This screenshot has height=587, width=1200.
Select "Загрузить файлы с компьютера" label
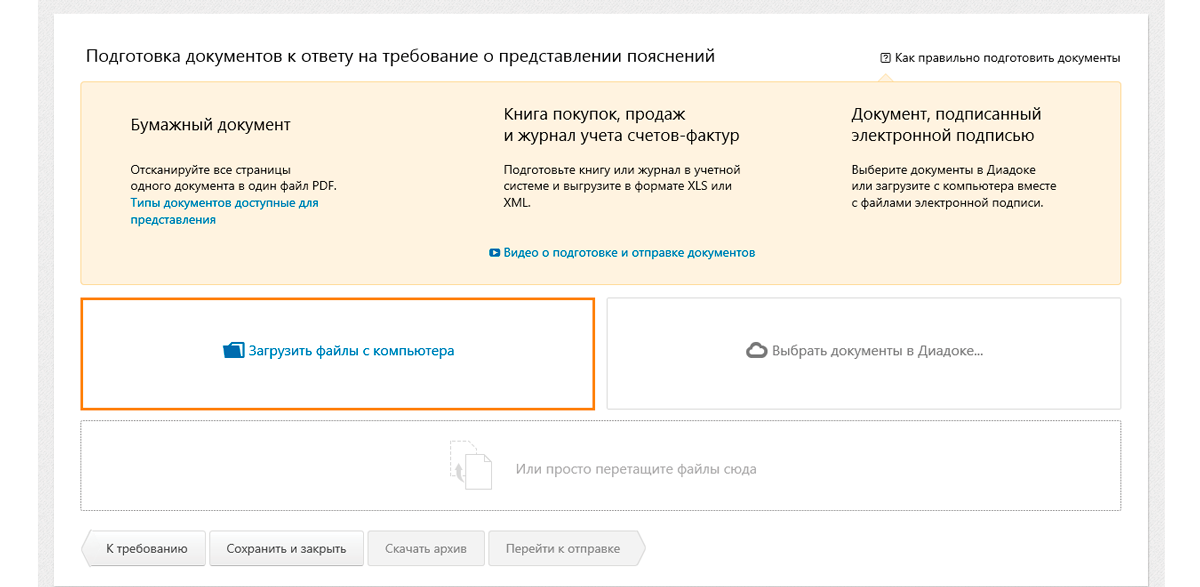[x=351, y=351]
